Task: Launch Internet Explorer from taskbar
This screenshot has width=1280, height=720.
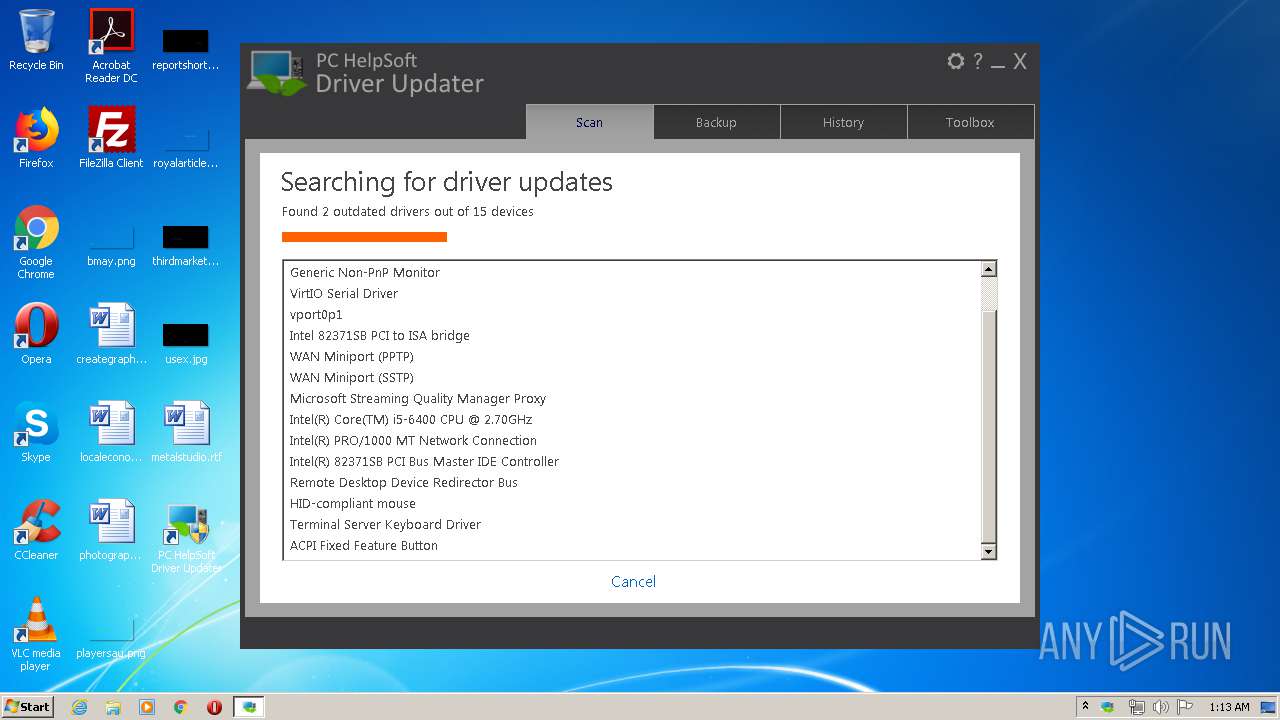Action: point(80,707)
